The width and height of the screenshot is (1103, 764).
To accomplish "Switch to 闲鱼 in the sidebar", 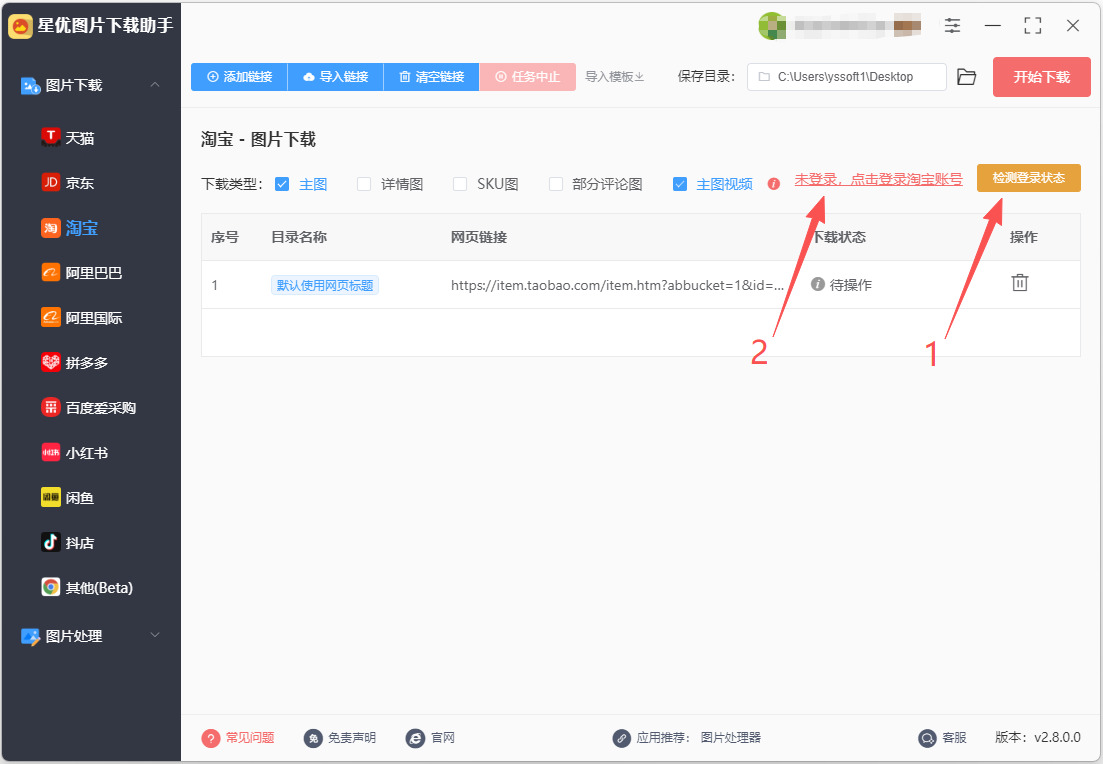I will point(68,497).
